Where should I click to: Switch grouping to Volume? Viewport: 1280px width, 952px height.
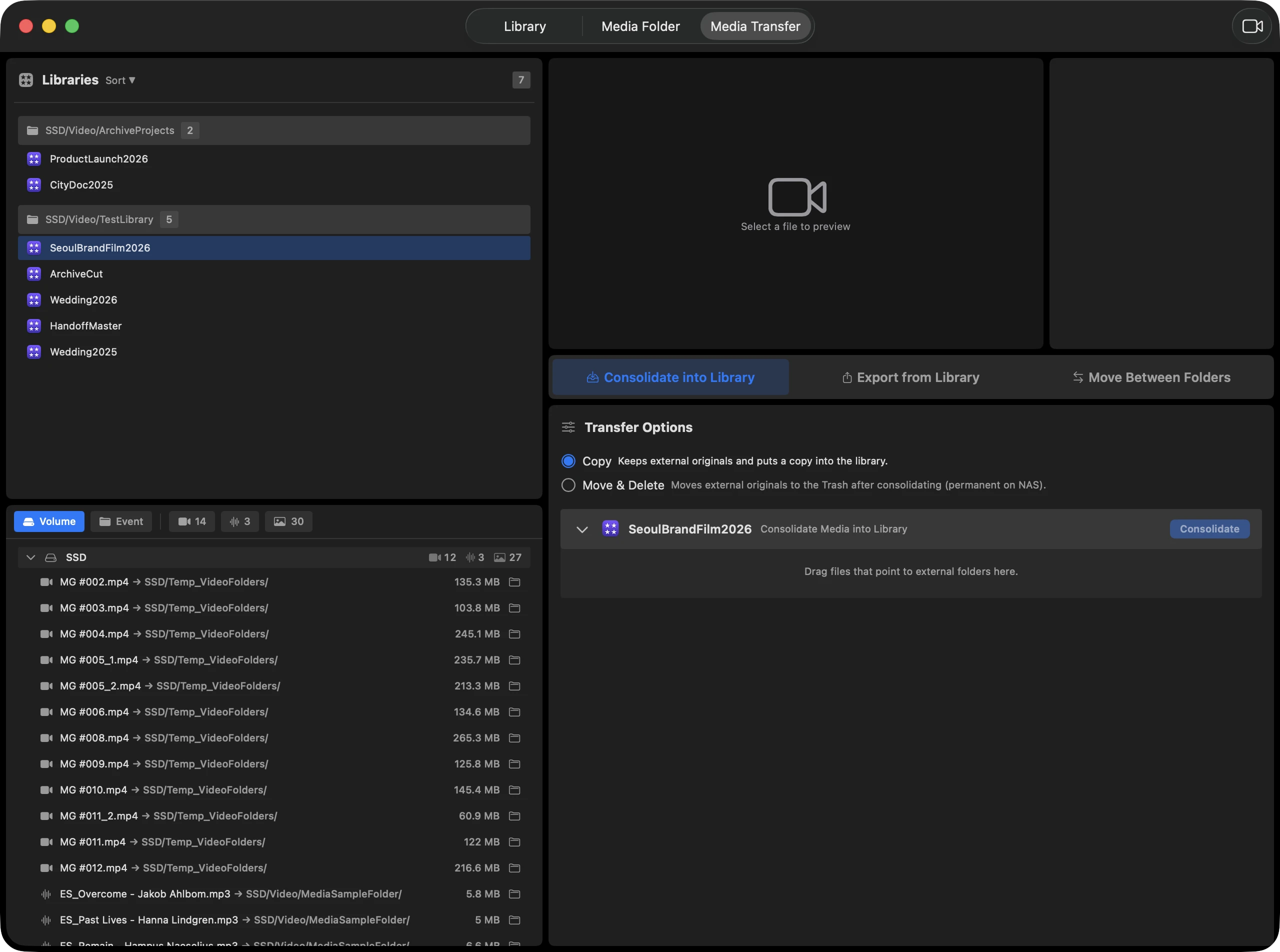tap(49, 521)
